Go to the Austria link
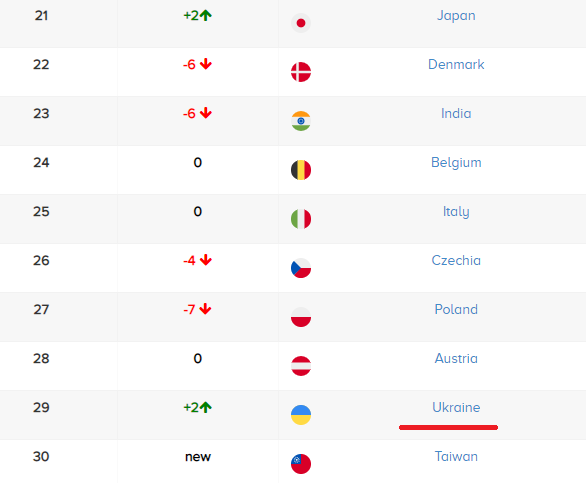 456,359
